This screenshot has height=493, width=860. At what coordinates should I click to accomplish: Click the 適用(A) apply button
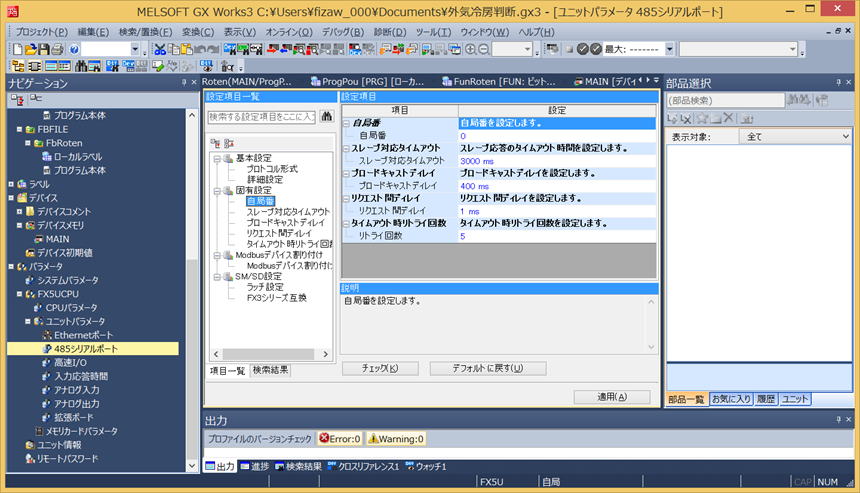pos(612,396)
